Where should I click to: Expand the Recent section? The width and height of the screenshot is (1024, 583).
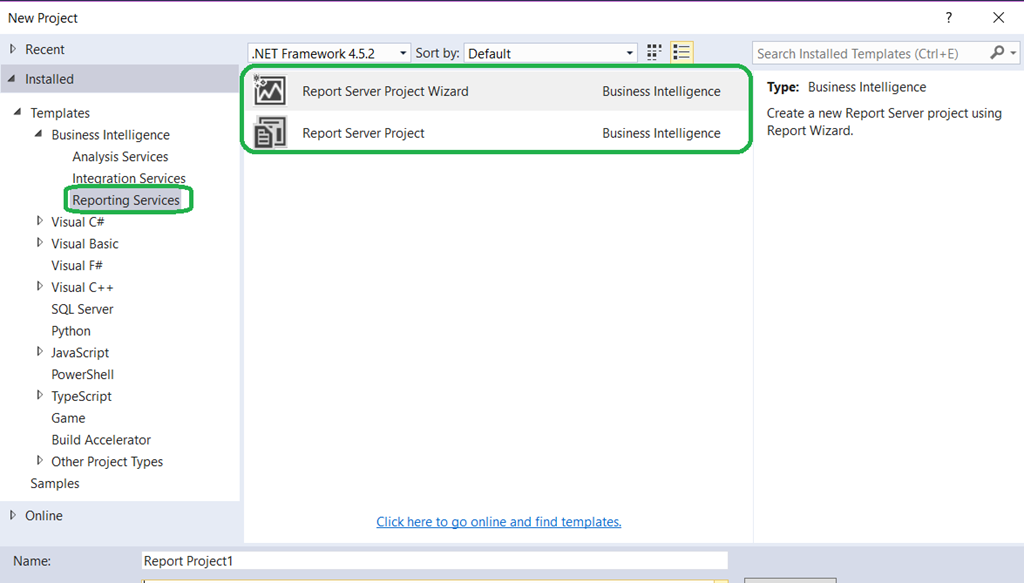pyautogui.click(x=13, y=49)
